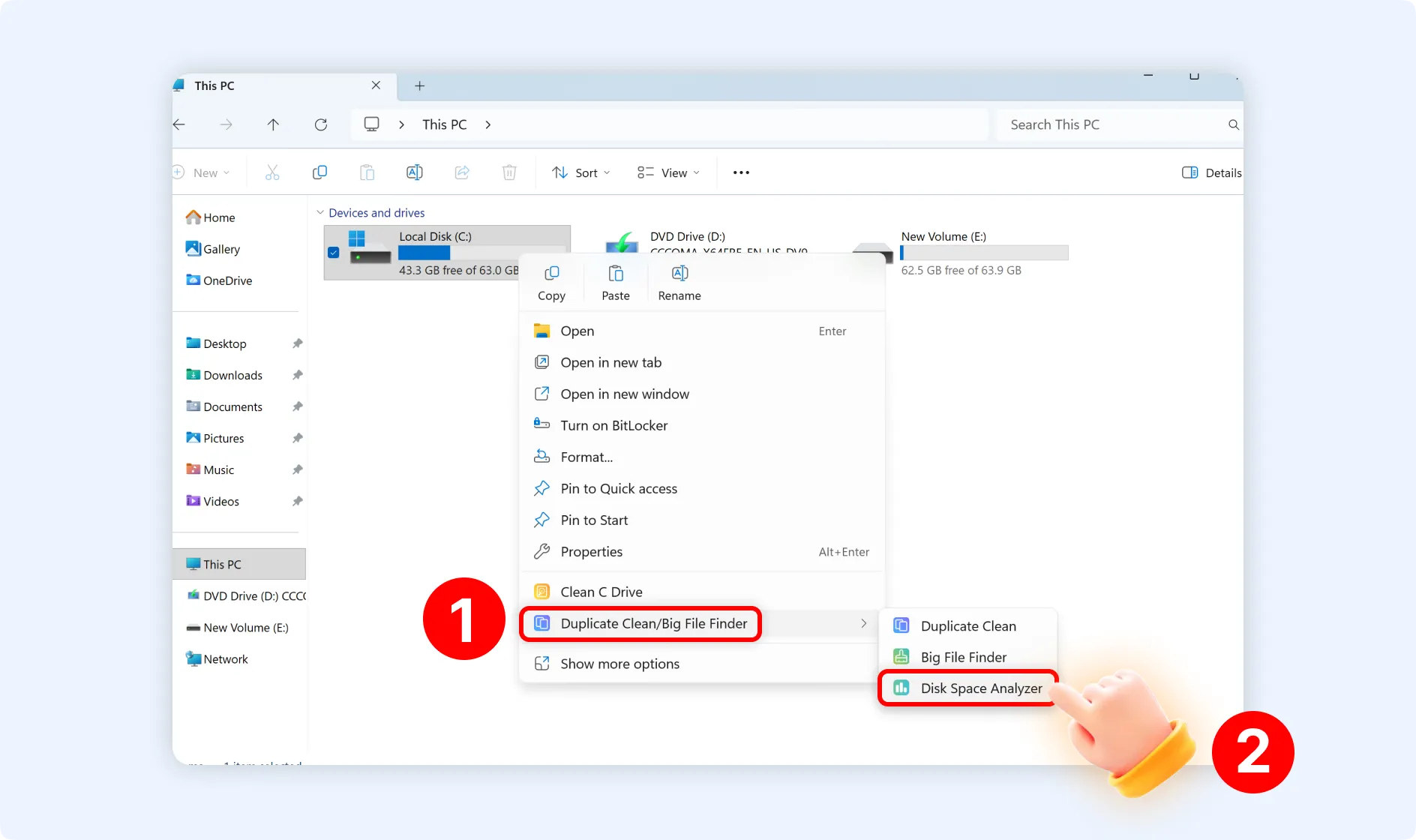1416x840 pixels.
Task: Click the Delete icon in the toolbar
Action: tap(509, 172)
